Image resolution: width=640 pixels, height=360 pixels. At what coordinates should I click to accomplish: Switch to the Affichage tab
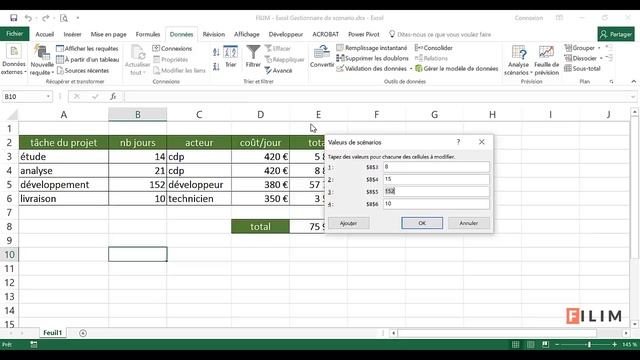coord(247,34)
